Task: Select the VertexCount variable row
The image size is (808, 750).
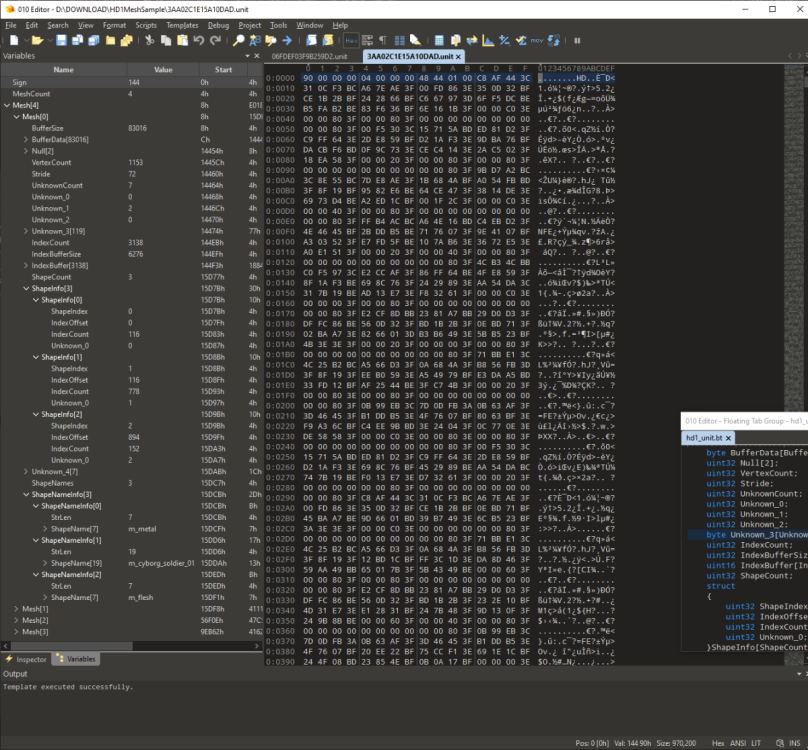Action: [52, 162]
